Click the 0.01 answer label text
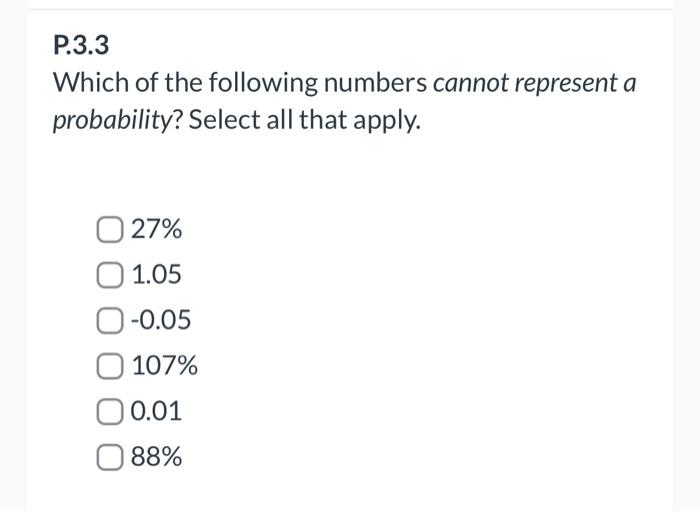The height and width of the screenshot is (512, 700). pyautogui.click(x=156, y=411)
